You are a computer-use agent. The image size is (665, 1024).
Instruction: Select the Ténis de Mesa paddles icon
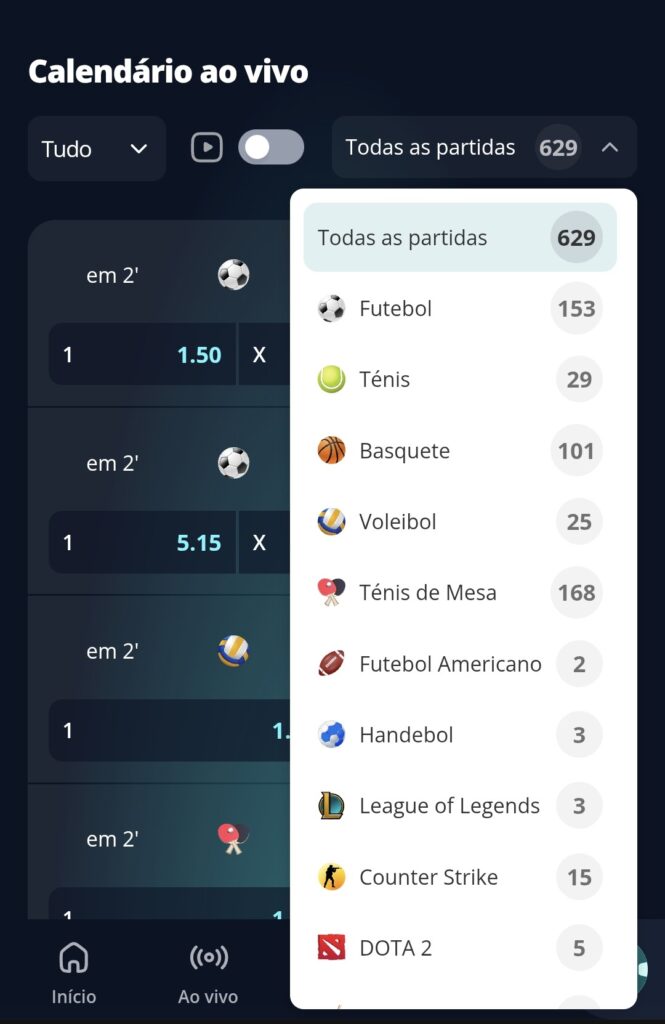click(x=329, y=593)
